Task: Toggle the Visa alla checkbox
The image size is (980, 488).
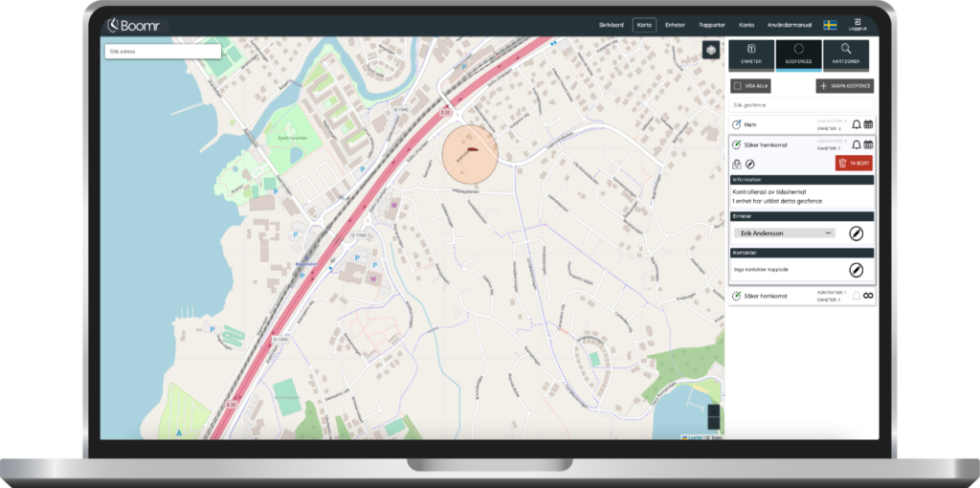Action: [738, 86]
